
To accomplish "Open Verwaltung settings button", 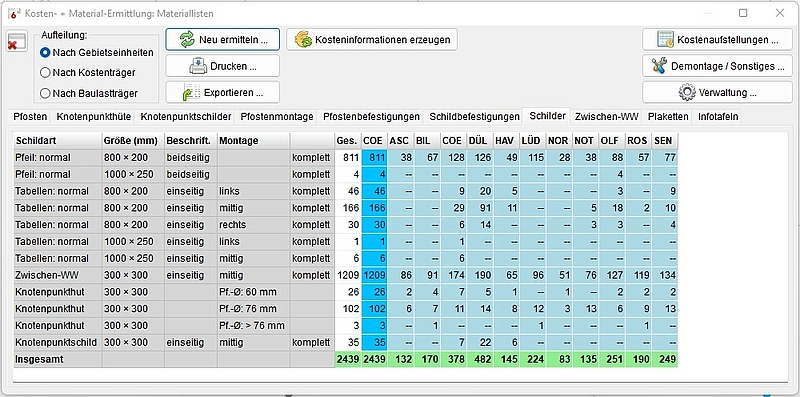I will (x=717, y=93).
